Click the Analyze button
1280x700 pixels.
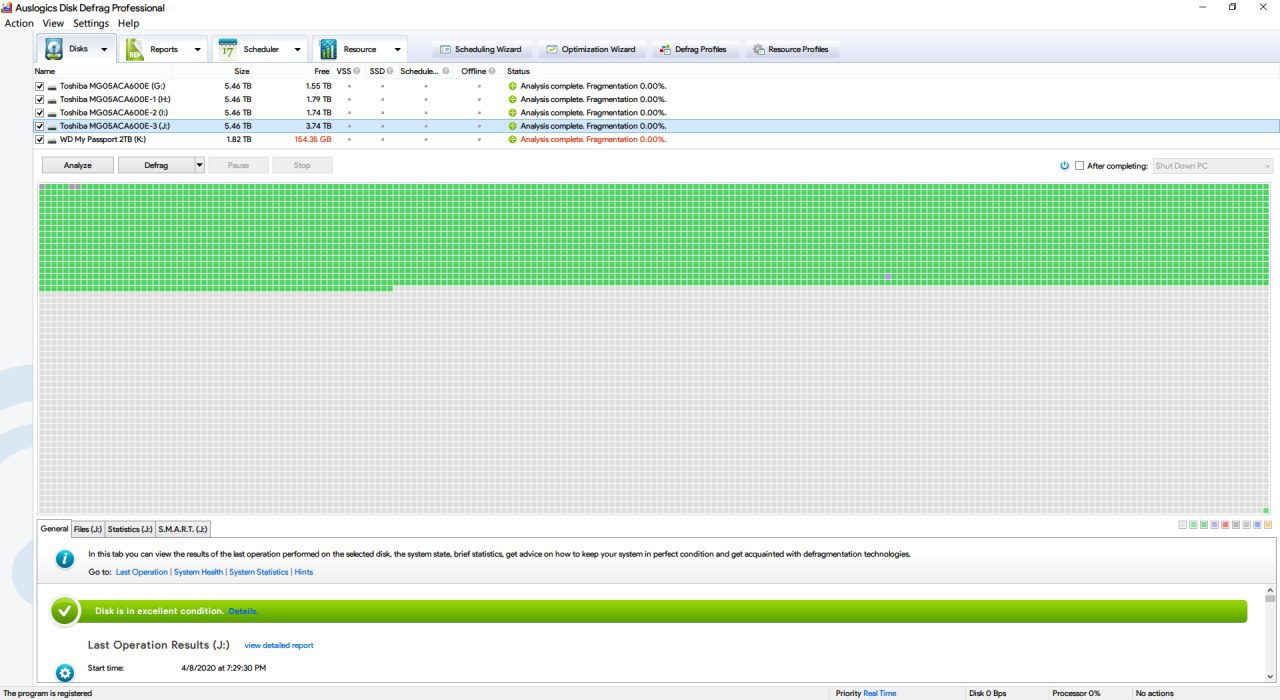78,165
